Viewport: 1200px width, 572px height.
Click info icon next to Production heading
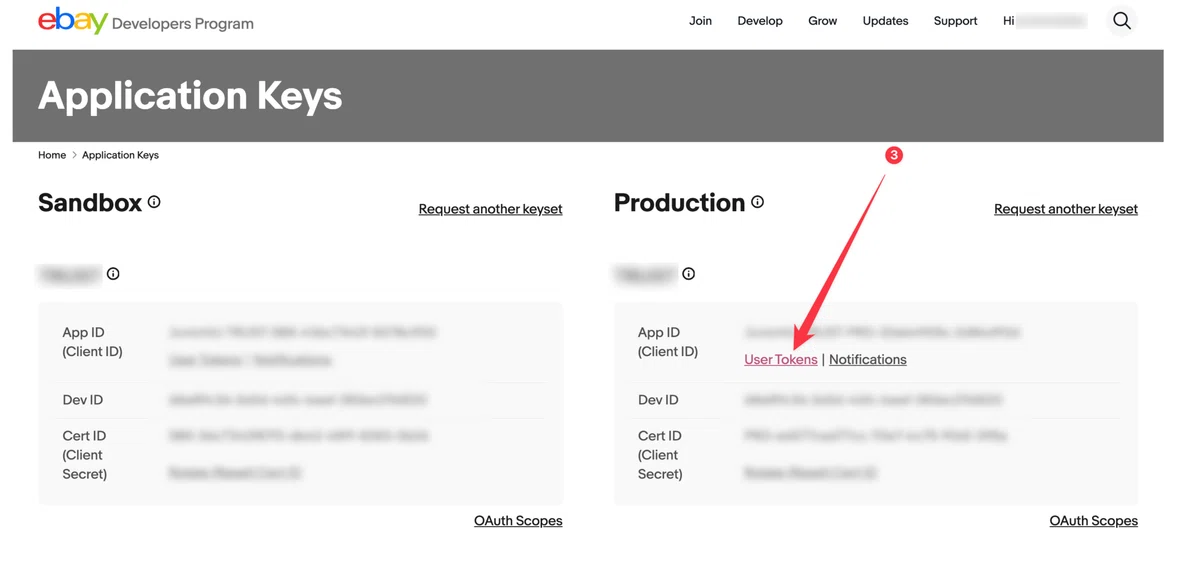pos(758,202)
